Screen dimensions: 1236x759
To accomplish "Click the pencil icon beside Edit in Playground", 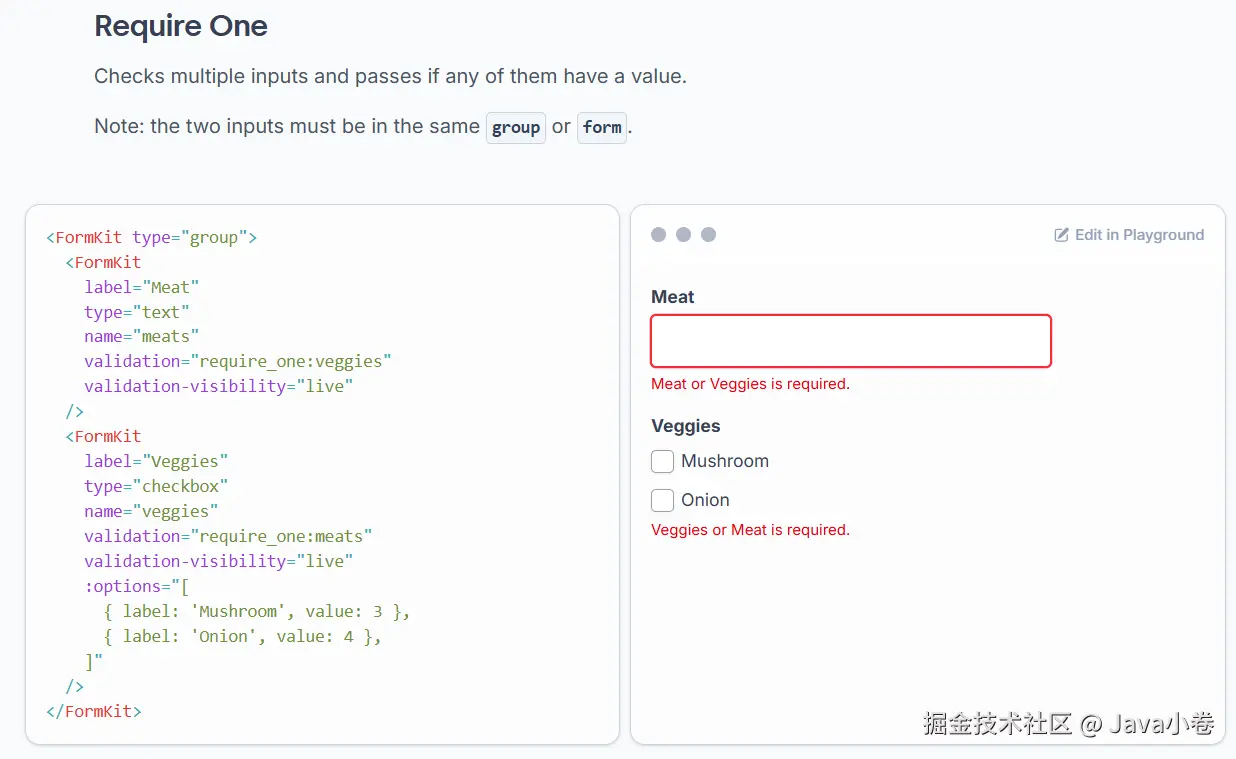I will tap(1062, 235).
